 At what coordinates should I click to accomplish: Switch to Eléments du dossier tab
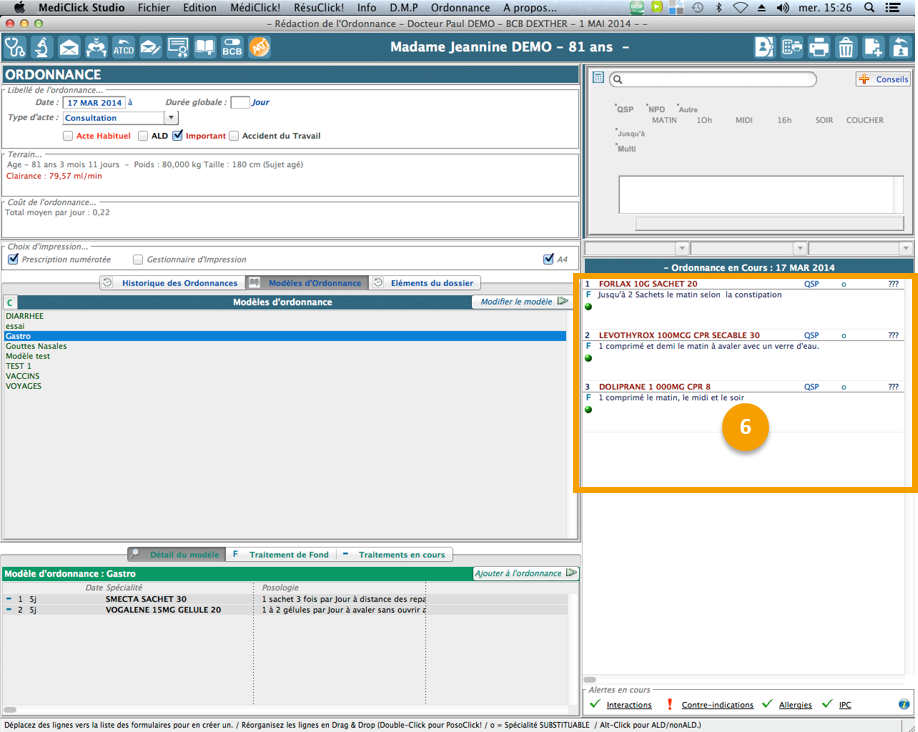coord(424,283)
